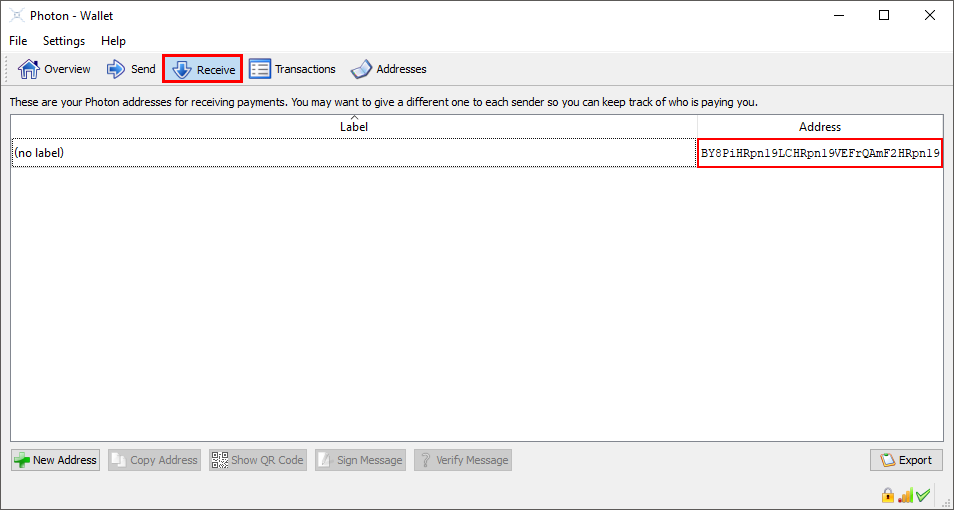Click the wallet lock status icon
Image resolution: width=954 pixels, height=510 pixels.
[888, 495]
